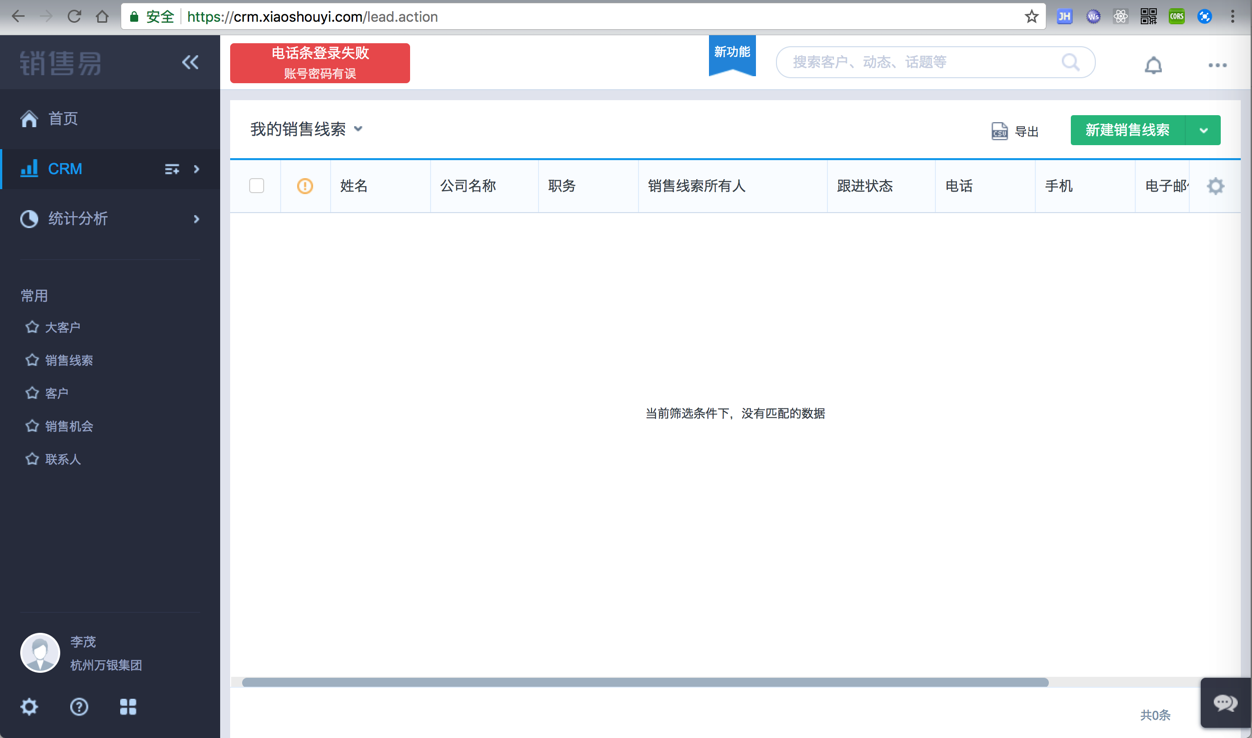
Task: Click star icon next to 大客户
Action: coord(32,327)
